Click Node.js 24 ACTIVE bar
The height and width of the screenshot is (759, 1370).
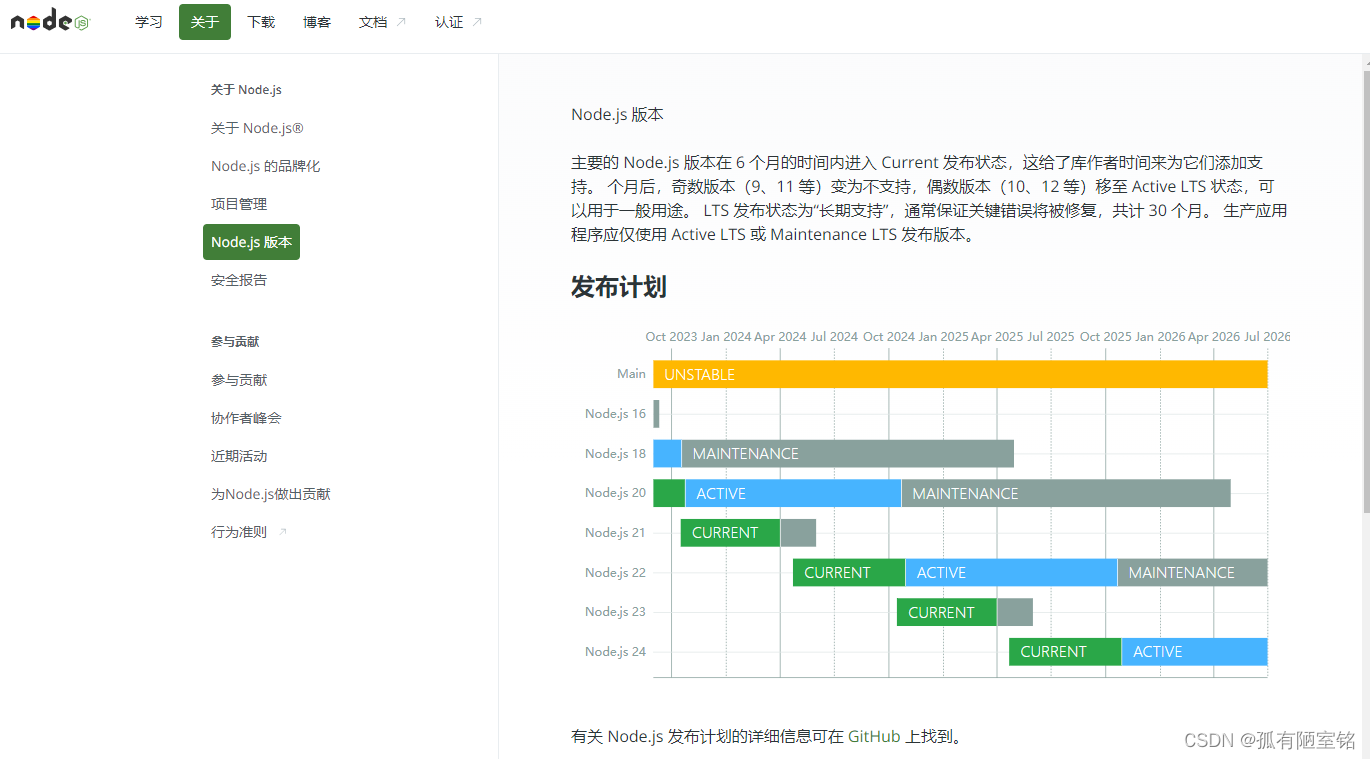click(x=1195, y=652)
